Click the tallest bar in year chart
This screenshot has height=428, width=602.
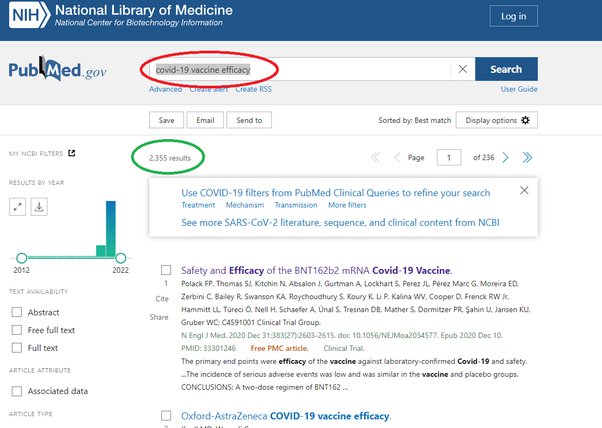(x=111, y=228)
